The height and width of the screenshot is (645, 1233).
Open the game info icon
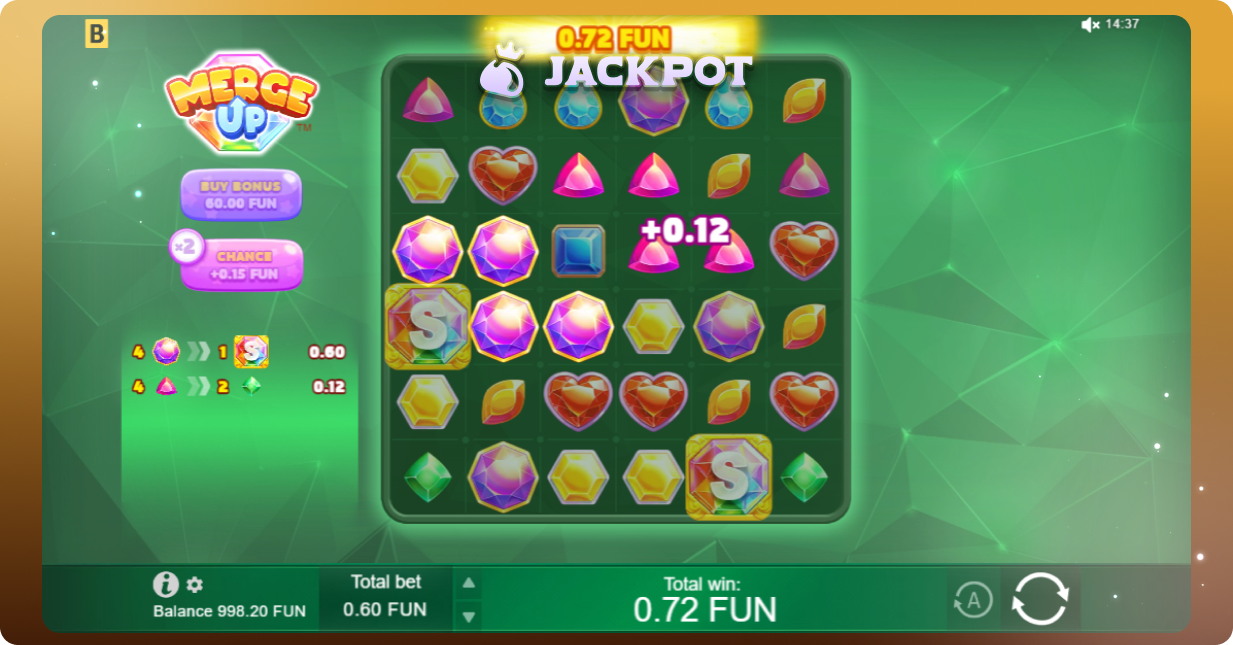click(x=165, y=585)
